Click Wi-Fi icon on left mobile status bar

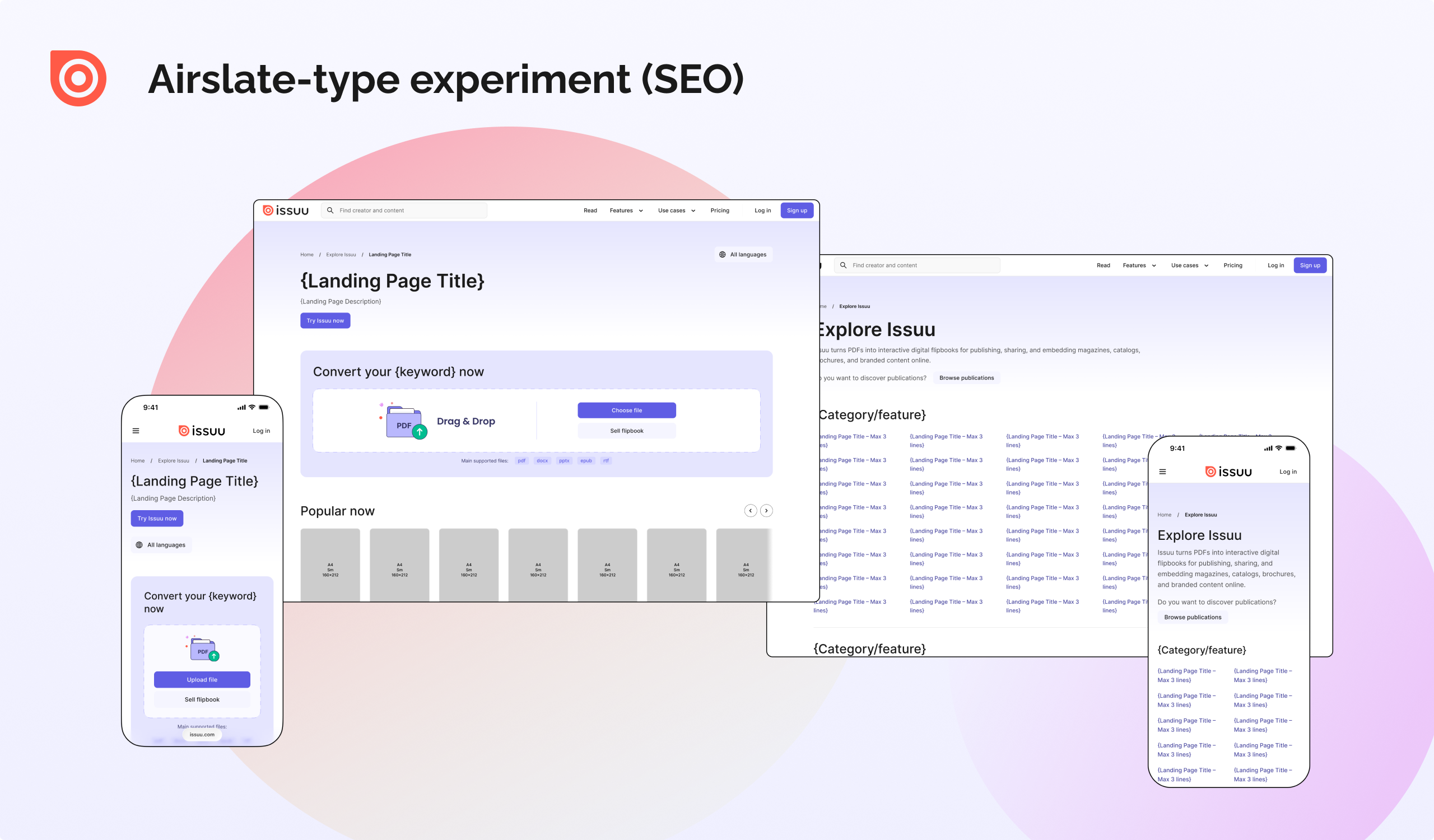click(252, 407)
